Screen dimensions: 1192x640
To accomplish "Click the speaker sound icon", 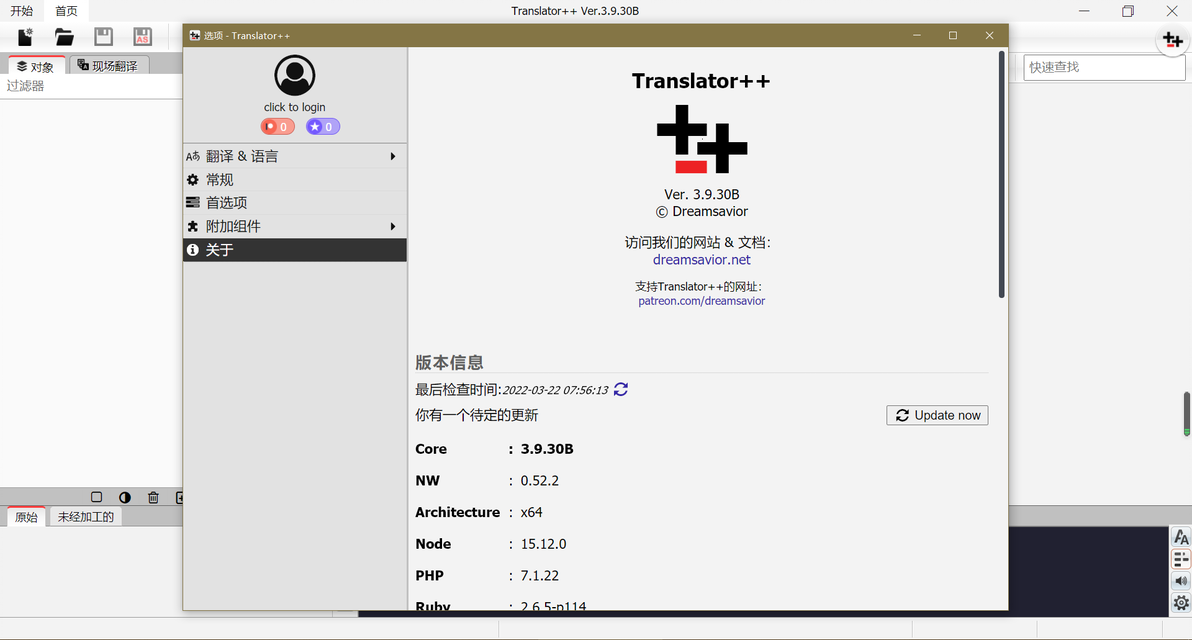I will tap(1181, 581).
